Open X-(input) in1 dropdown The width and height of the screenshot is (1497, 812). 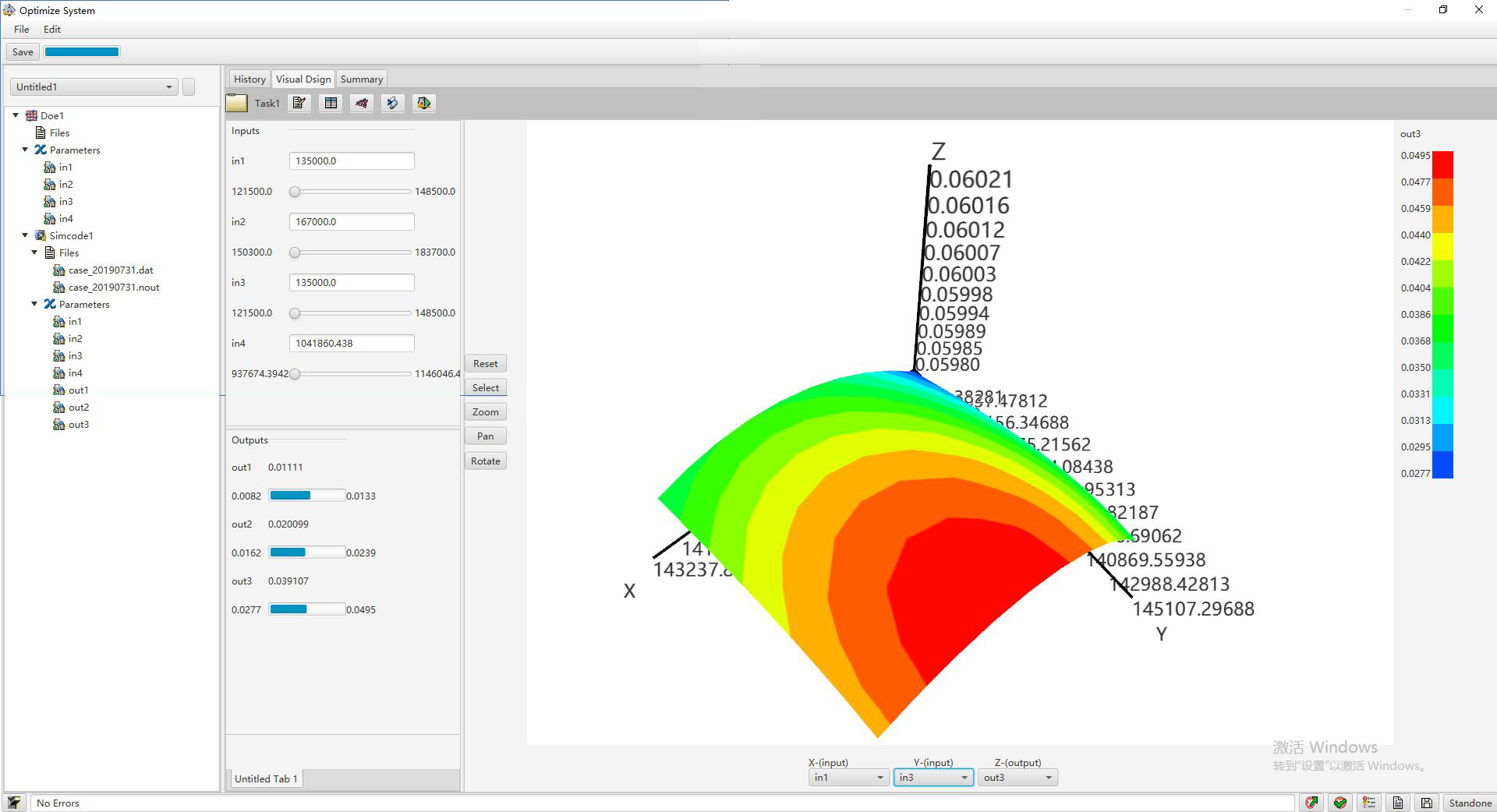click(x=848, y=777)
